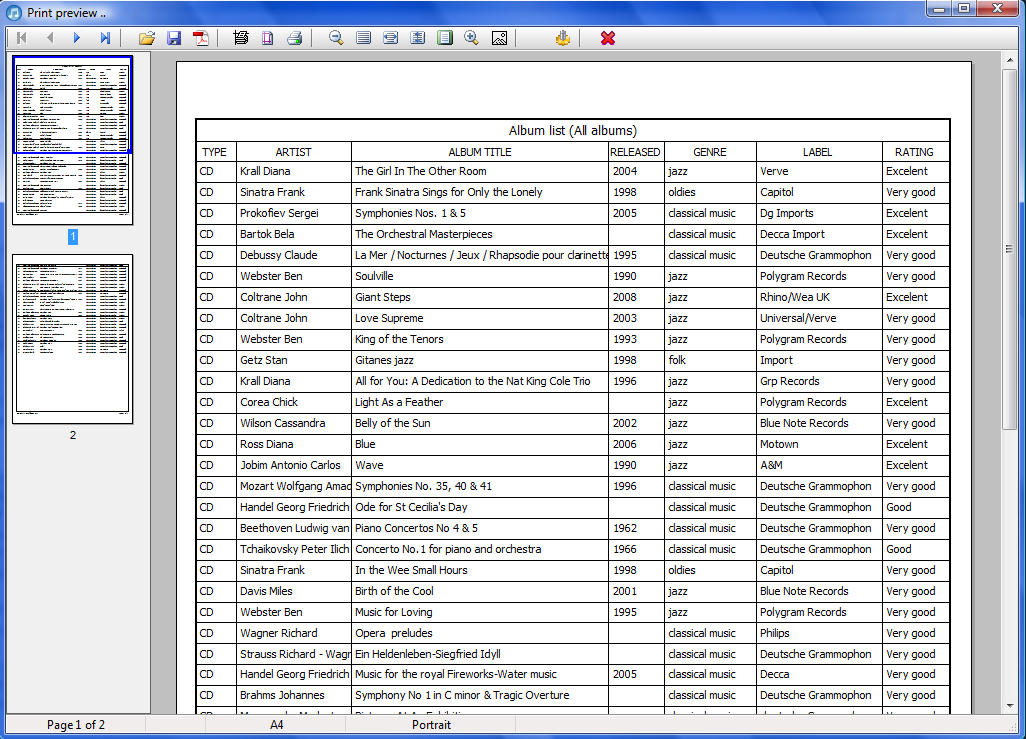The height and width of the screenshot is (739, 1026).
Task: Click the ARTIST column header
Action: point(293,152)
